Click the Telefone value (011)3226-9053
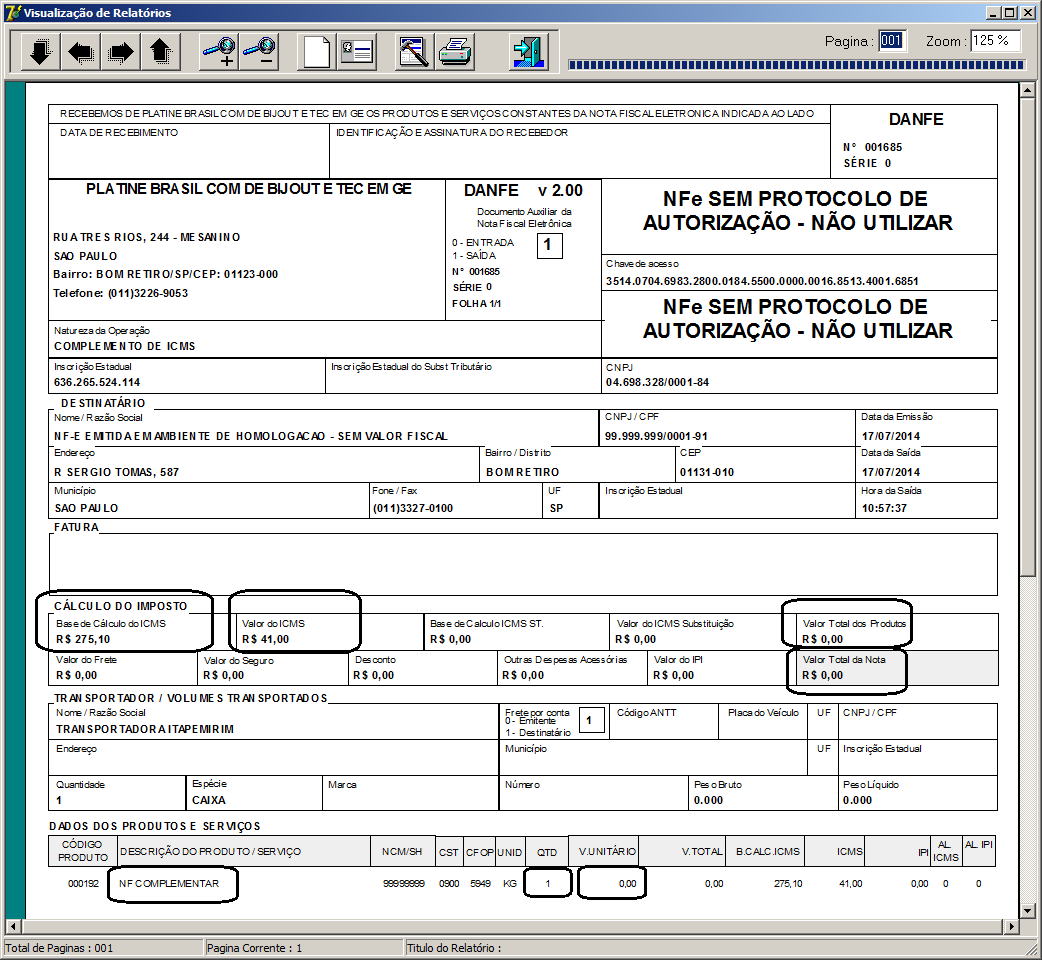Viewport: 1042px width, 960px height. (148, 293)
